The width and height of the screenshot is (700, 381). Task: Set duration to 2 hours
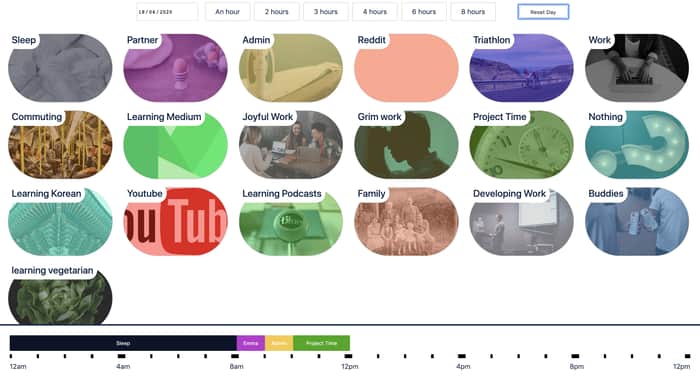tap(277, 12)
